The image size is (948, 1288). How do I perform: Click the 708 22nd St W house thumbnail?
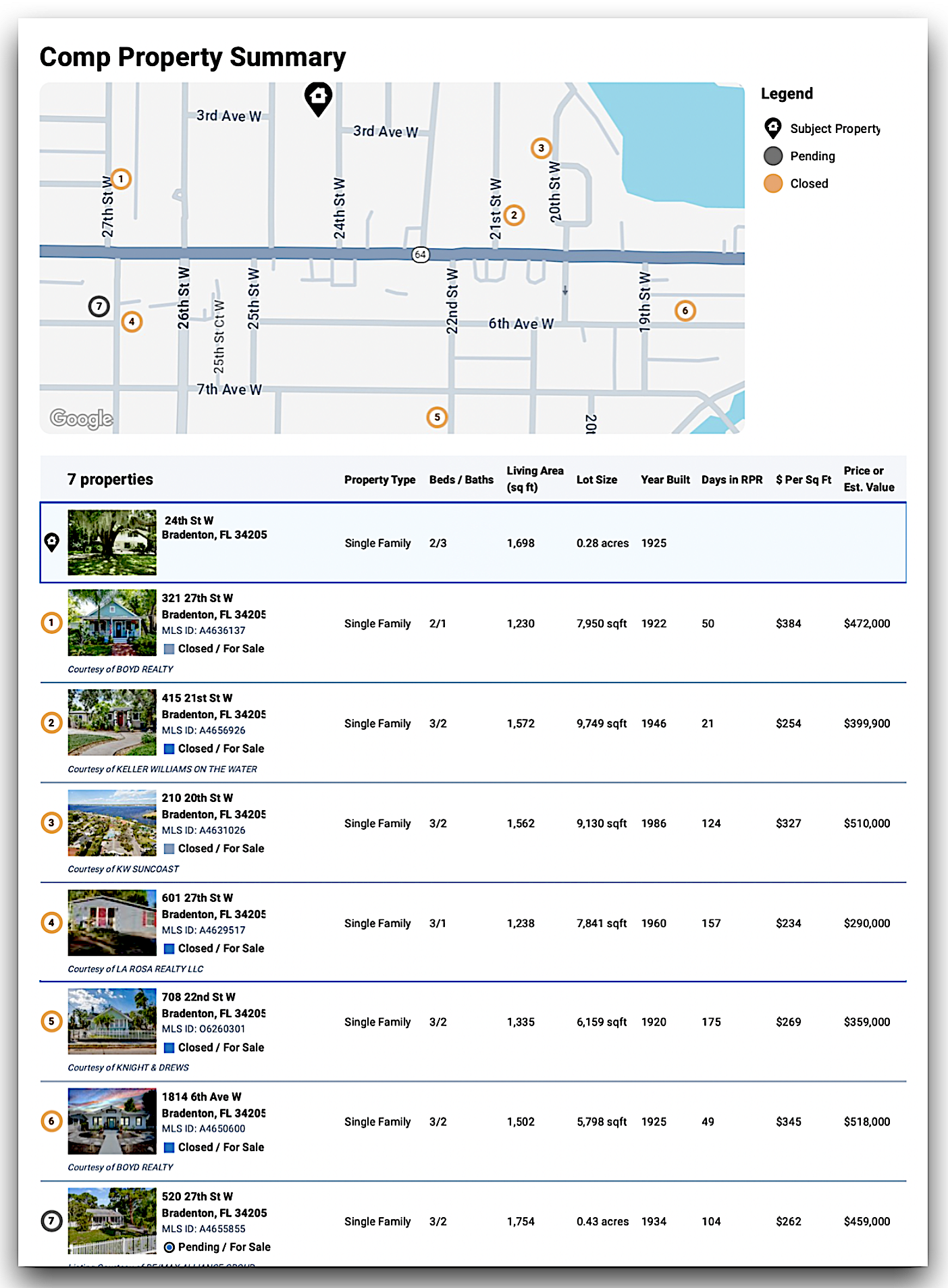[x=112, y=1021]
